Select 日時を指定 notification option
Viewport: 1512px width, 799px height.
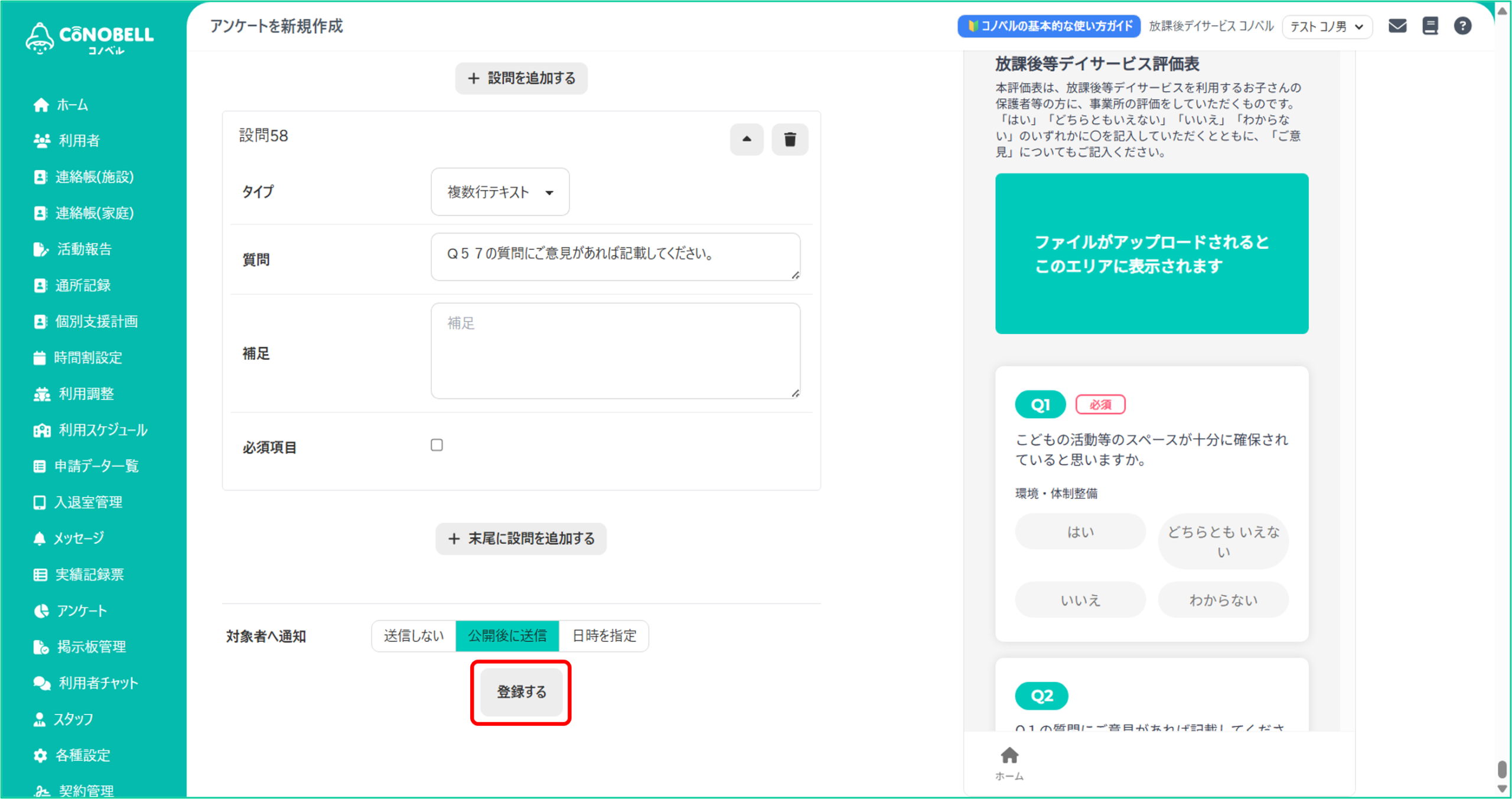pyautogui.click(x=604, y=636)
